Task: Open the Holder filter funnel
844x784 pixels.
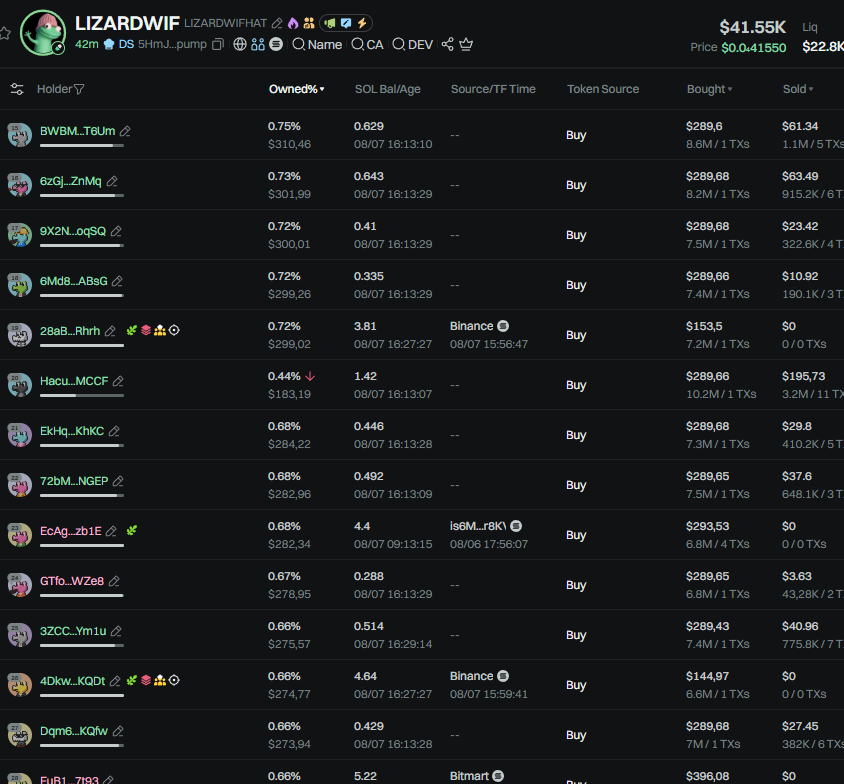Action: (79, 89)
